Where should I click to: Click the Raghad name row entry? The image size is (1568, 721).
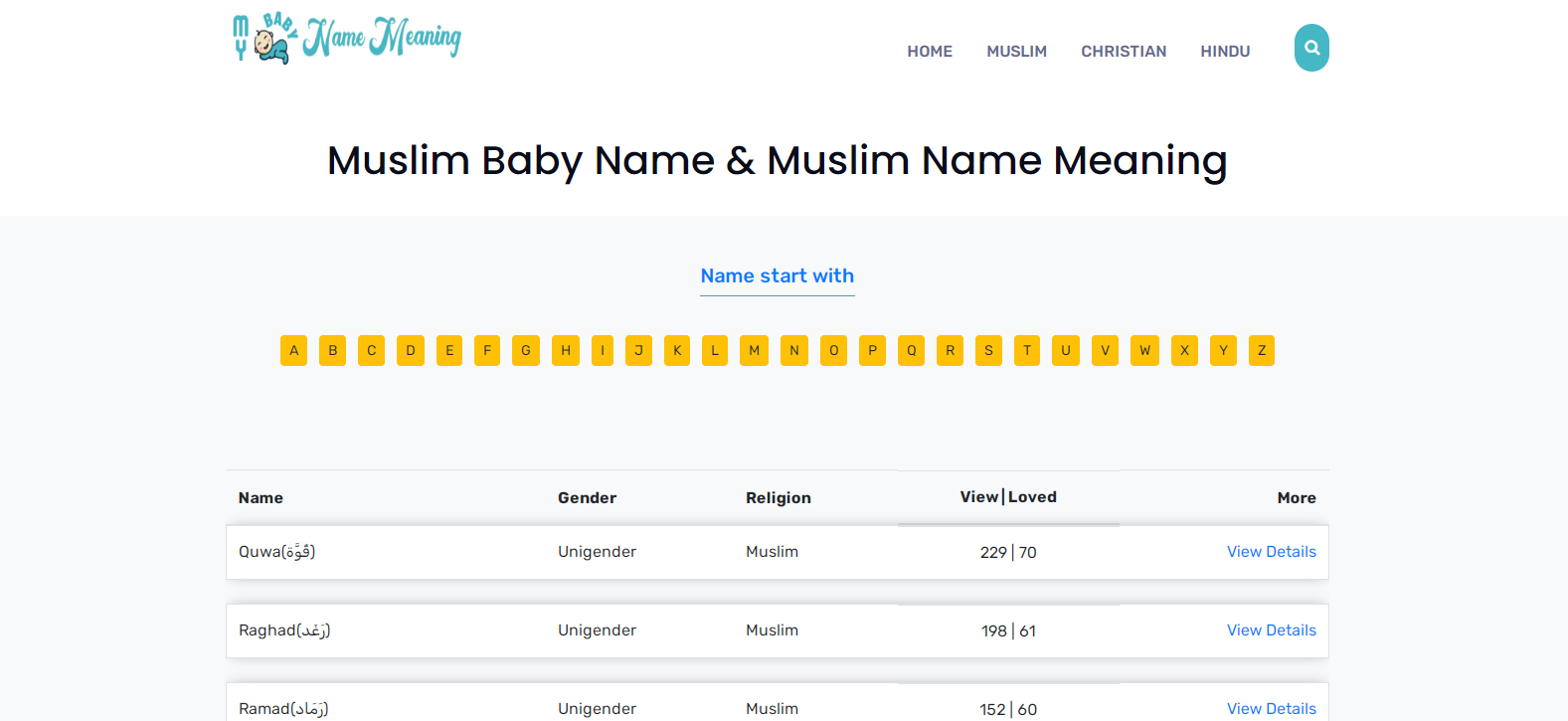point(284,631)
